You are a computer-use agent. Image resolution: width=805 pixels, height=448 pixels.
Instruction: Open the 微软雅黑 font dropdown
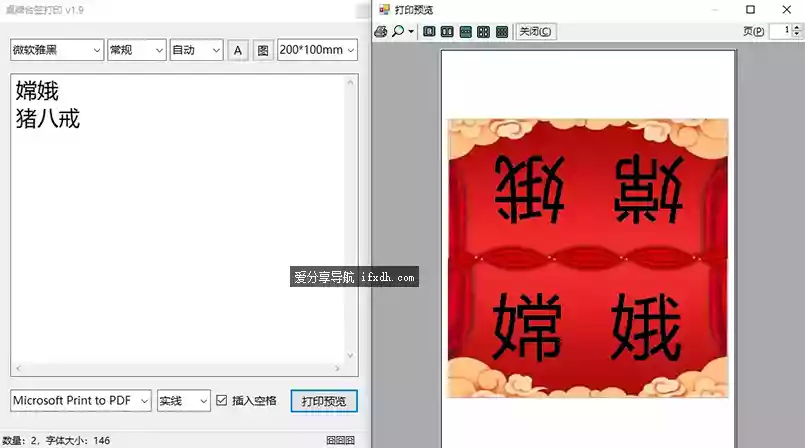(57, 50)
